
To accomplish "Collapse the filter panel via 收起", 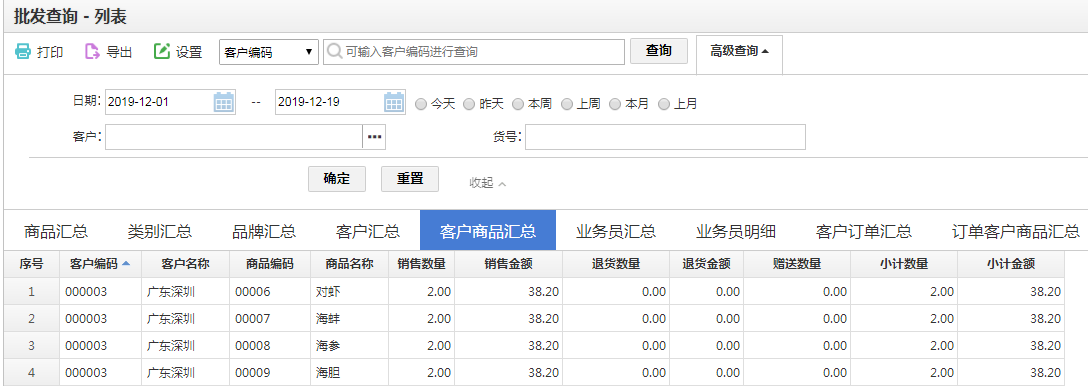I will click(x=488, y=183).
